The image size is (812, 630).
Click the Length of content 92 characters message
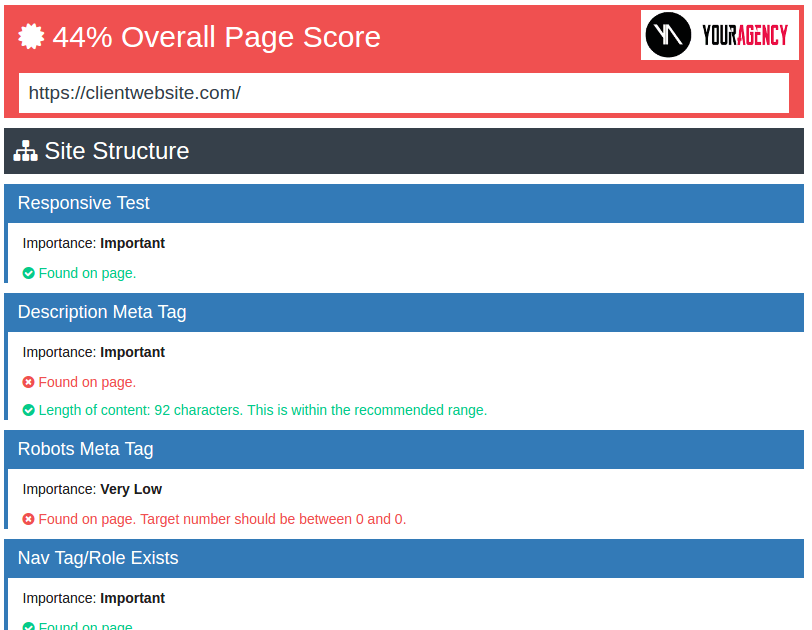[x=262, y=410]
